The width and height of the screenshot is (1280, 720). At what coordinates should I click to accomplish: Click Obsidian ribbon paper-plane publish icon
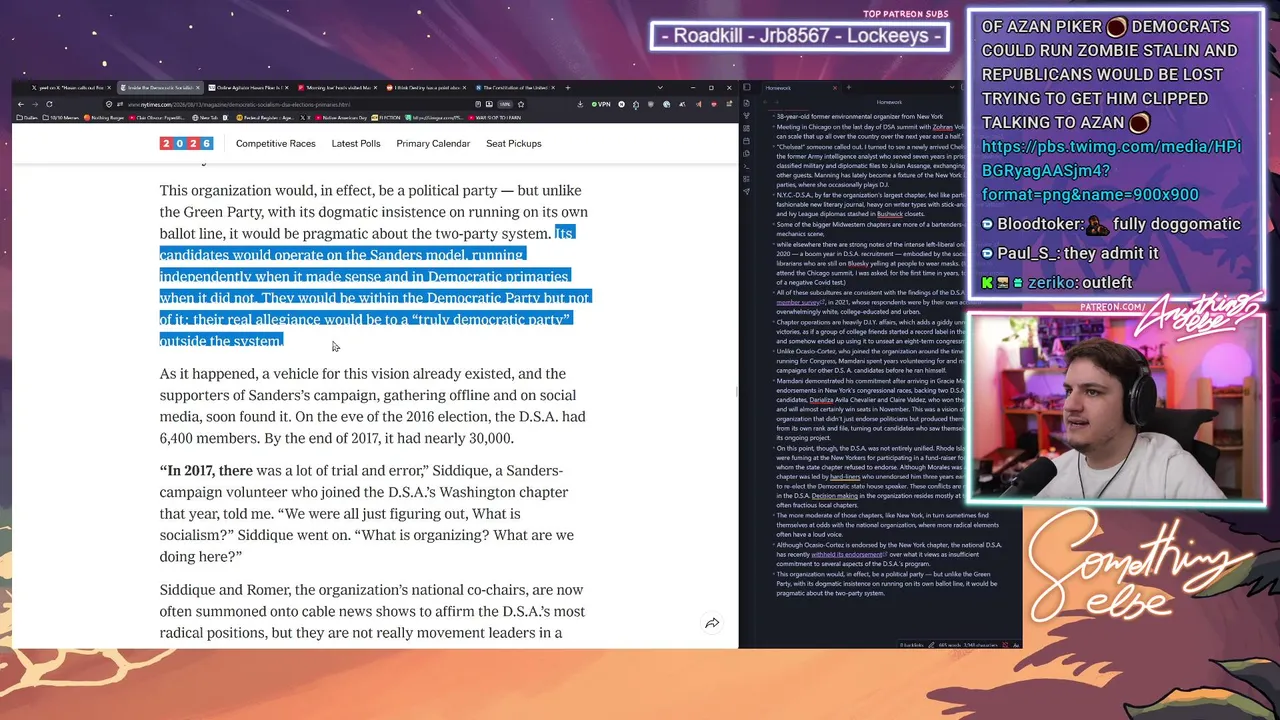click(x=746, y=191)
